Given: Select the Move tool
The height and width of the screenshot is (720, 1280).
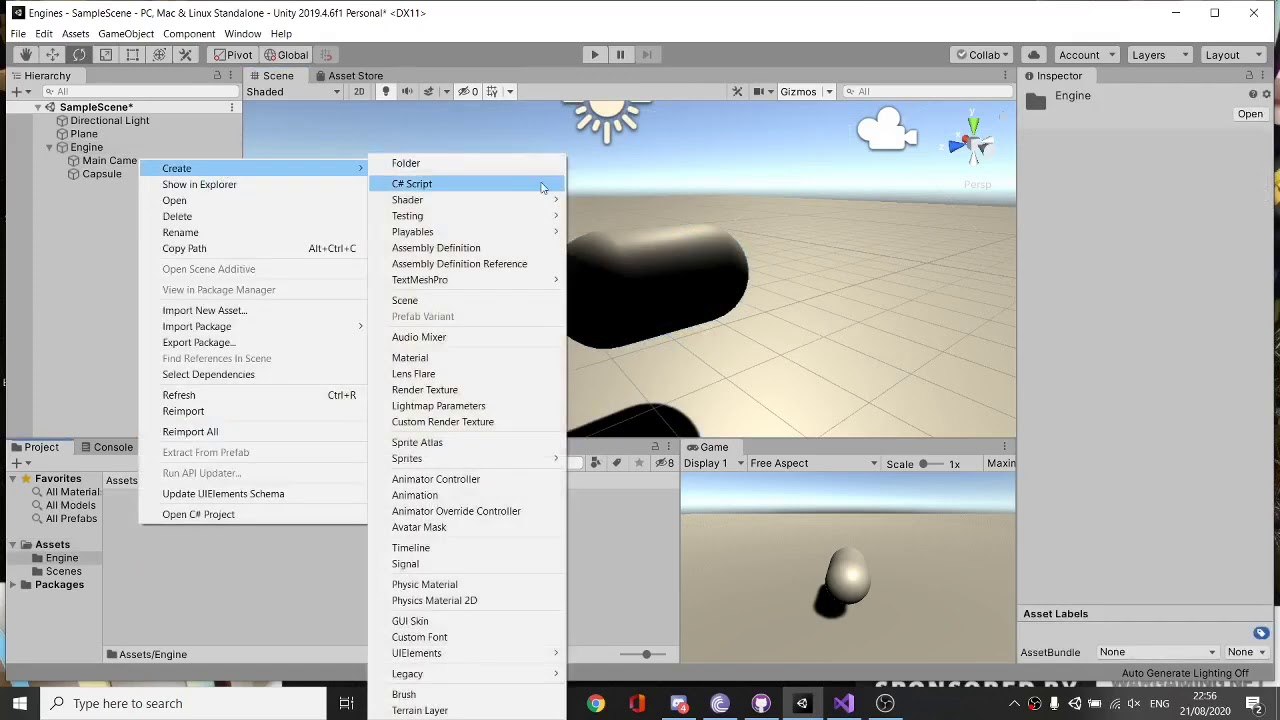Looking at the screenshot, I should pos(52,55).
